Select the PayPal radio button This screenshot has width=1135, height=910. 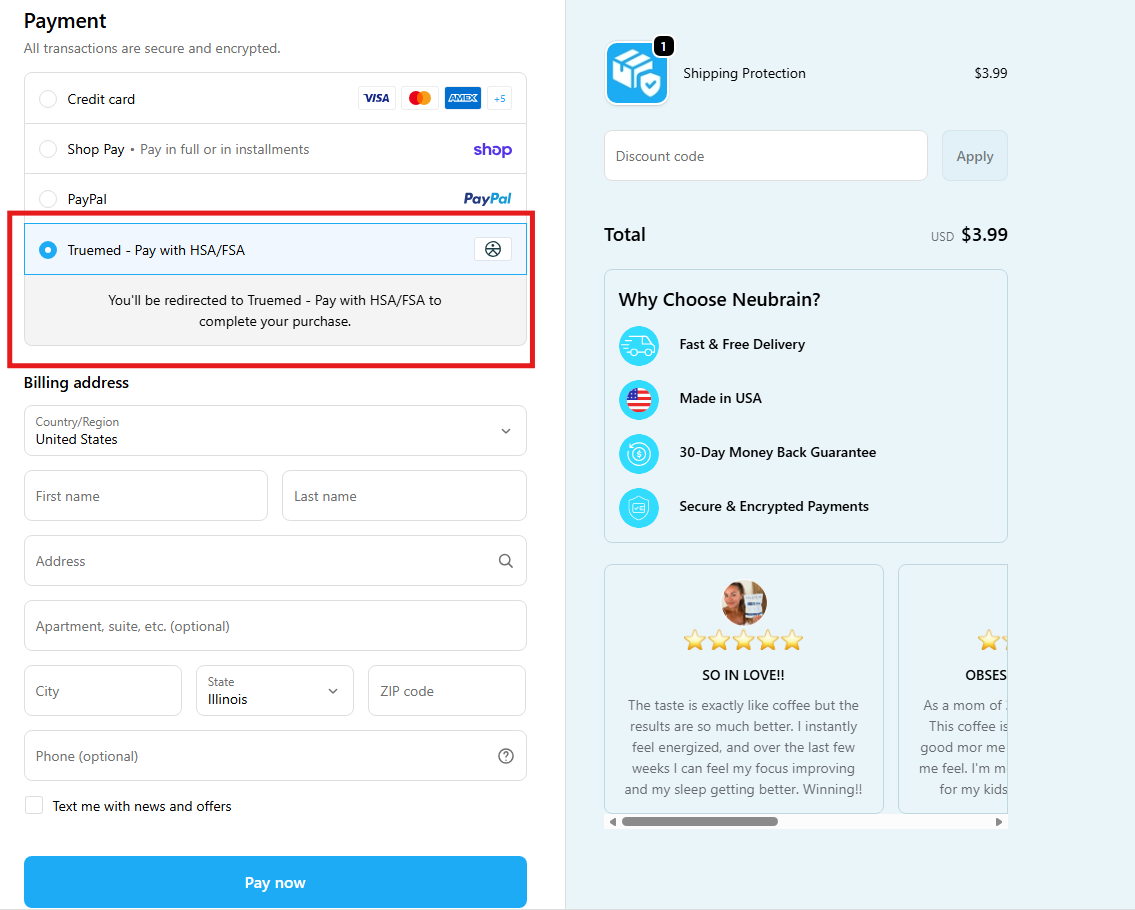(48, 199)
